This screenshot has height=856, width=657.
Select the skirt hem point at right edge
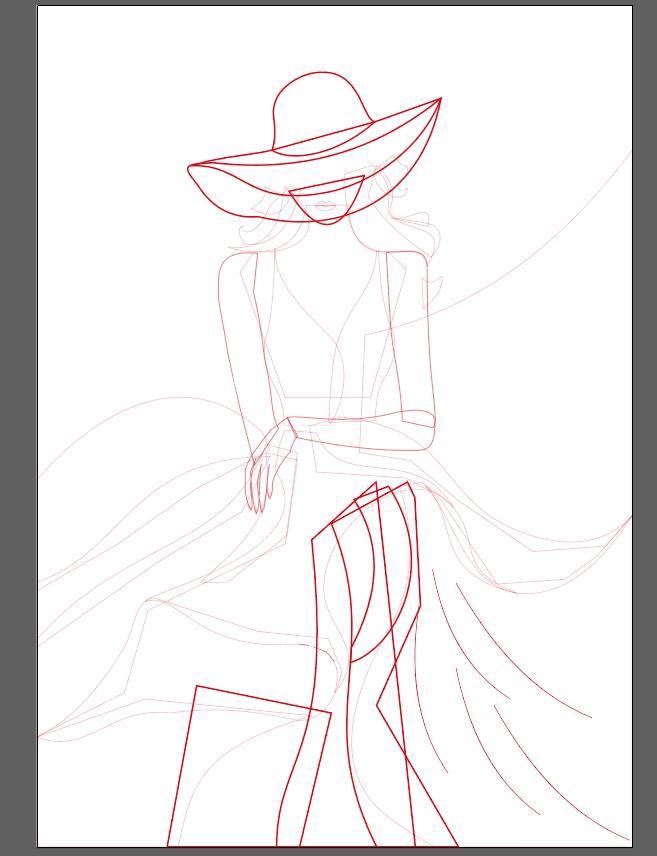[x=630, y=517]
